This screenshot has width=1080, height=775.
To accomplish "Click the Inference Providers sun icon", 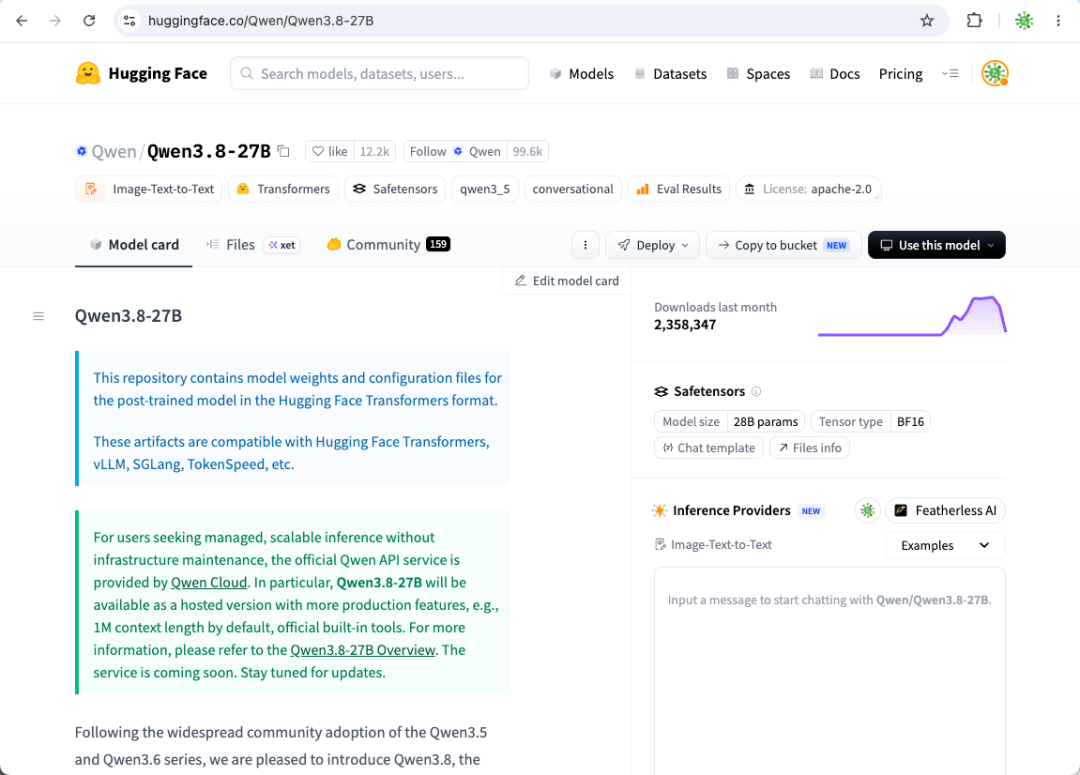I will coord(660,510).
